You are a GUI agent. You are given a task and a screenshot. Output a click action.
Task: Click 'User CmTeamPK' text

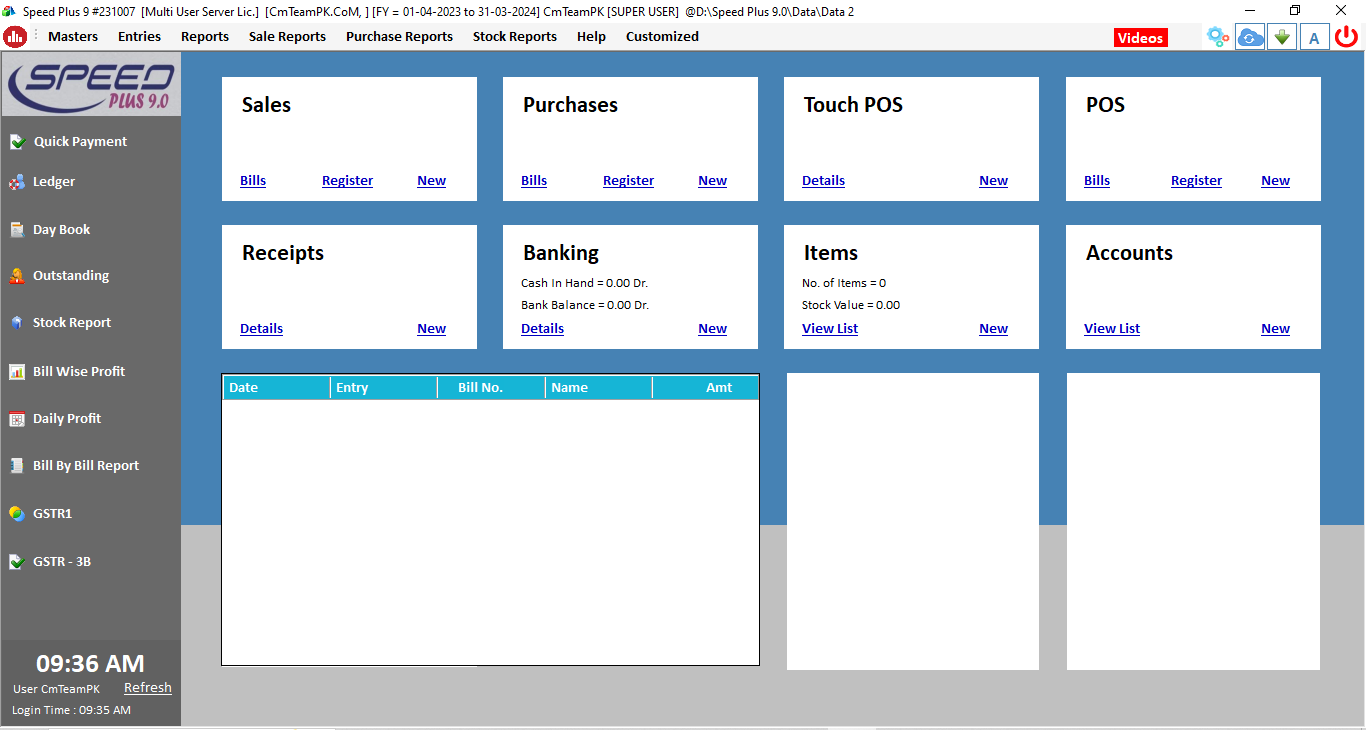click(57, 690)
